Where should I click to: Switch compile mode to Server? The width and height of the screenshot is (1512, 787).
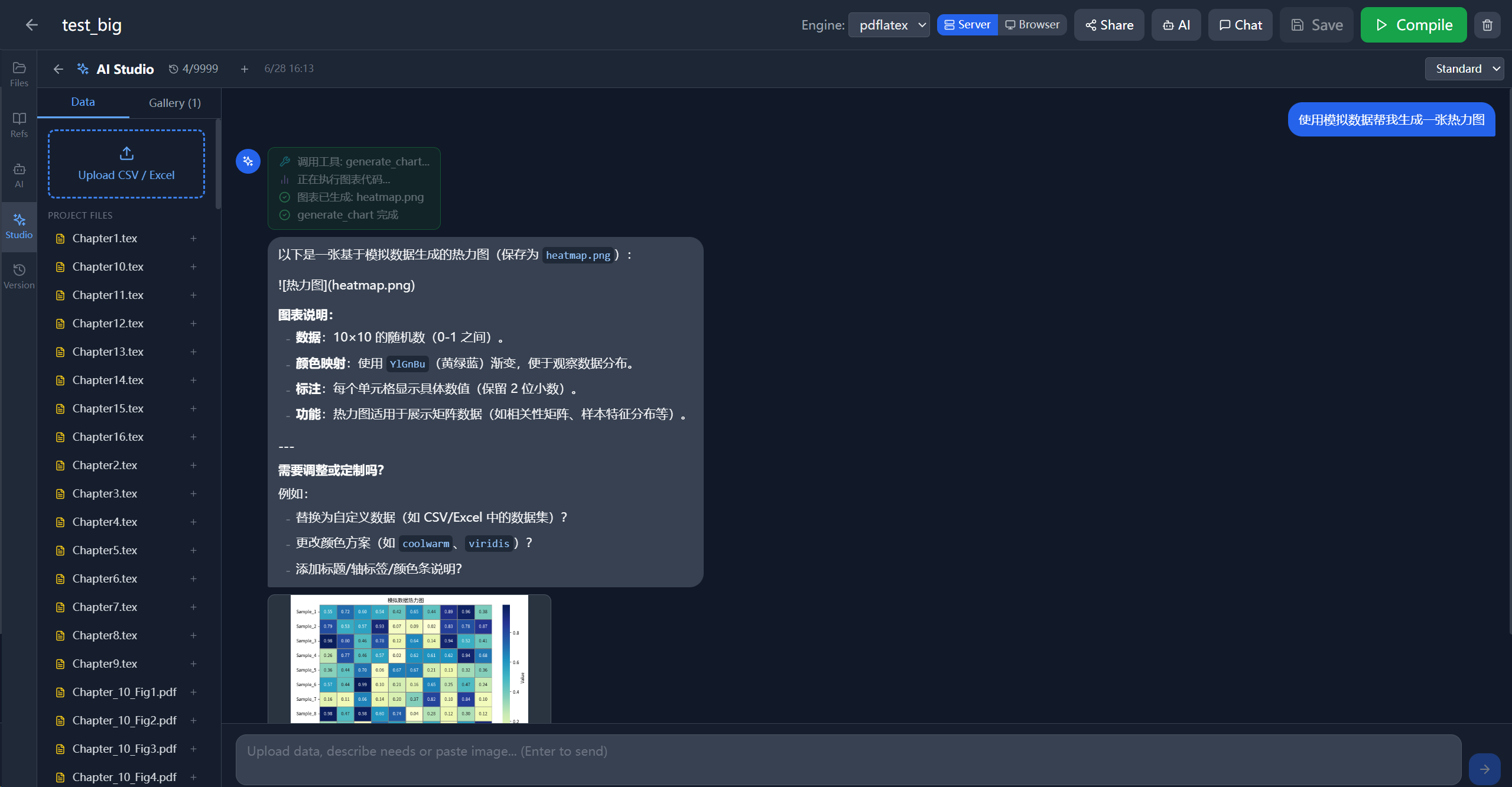point(967,25)
